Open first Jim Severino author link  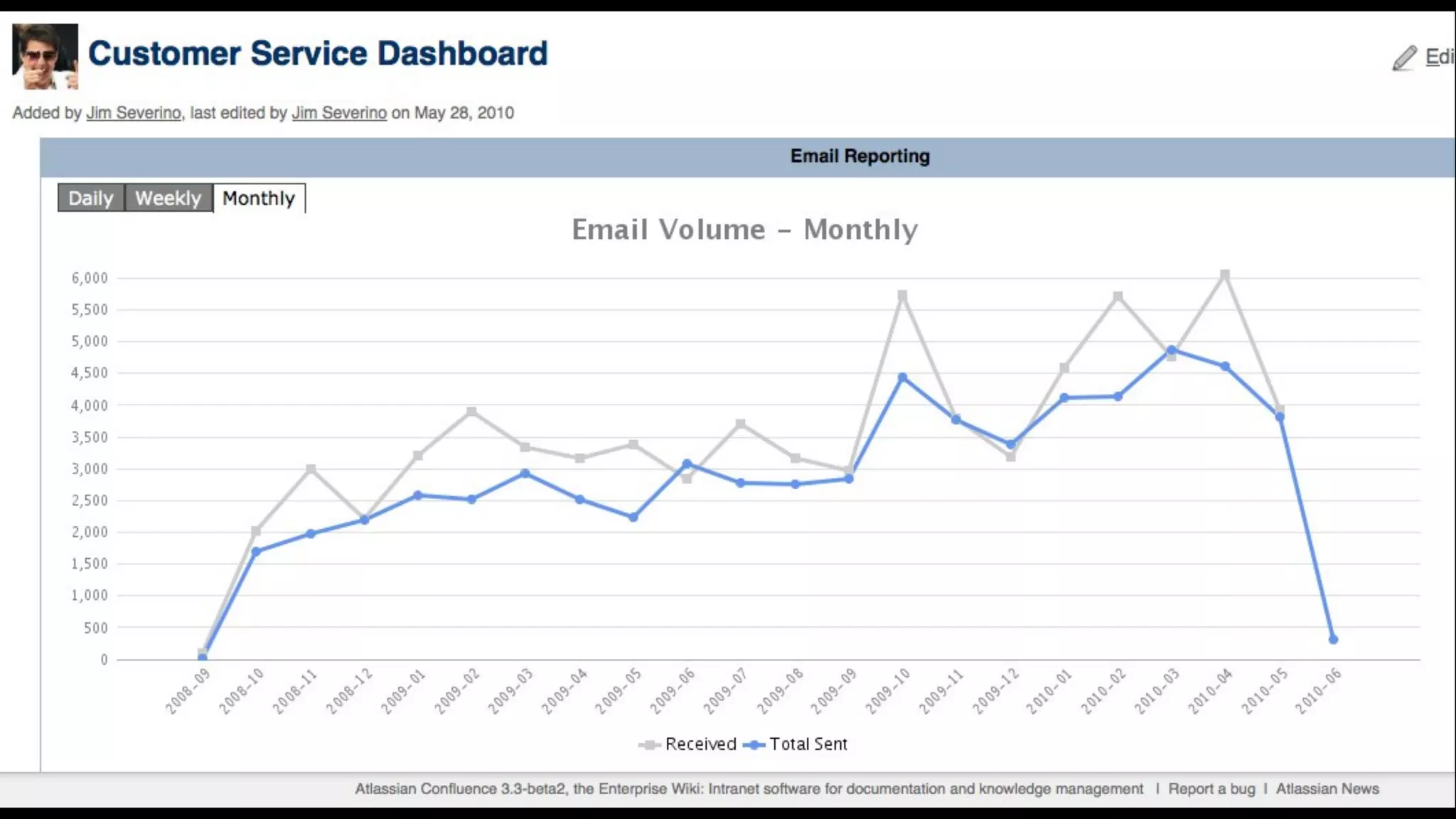tap(134, 113)
